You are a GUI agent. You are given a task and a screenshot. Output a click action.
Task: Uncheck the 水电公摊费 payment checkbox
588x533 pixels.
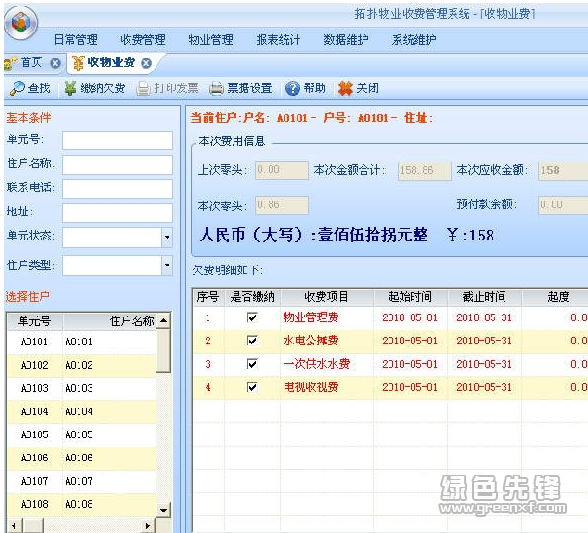pos(252,341)
